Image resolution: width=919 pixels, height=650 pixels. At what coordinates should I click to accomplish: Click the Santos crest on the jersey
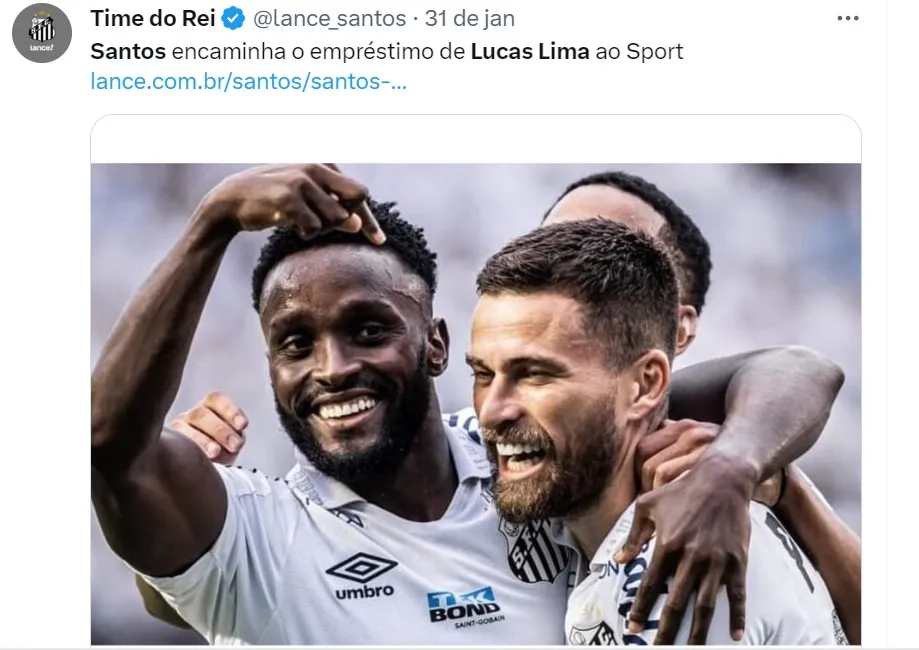point(533,552)
